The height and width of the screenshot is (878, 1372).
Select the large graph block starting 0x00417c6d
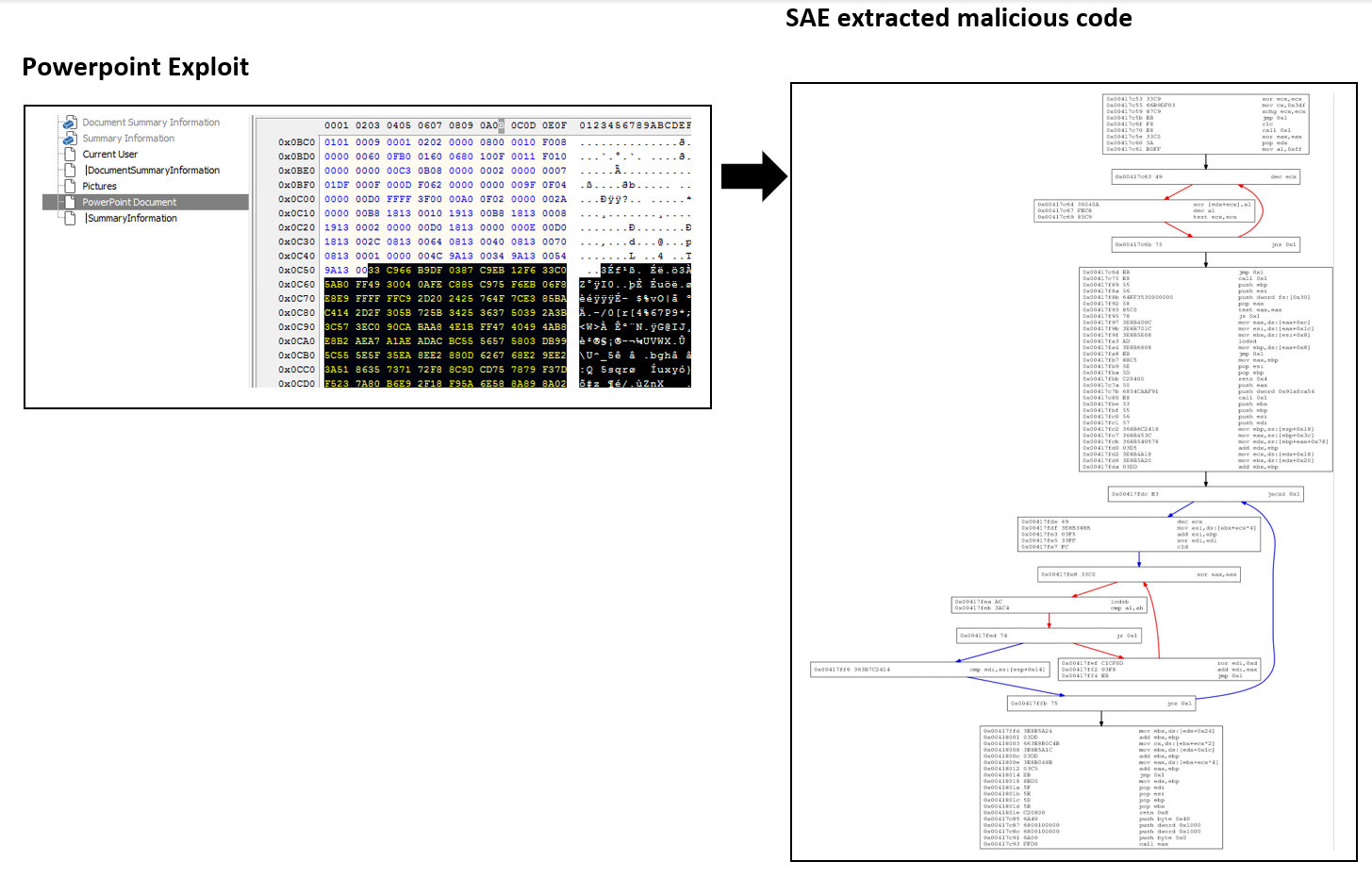pos(1206,369)
